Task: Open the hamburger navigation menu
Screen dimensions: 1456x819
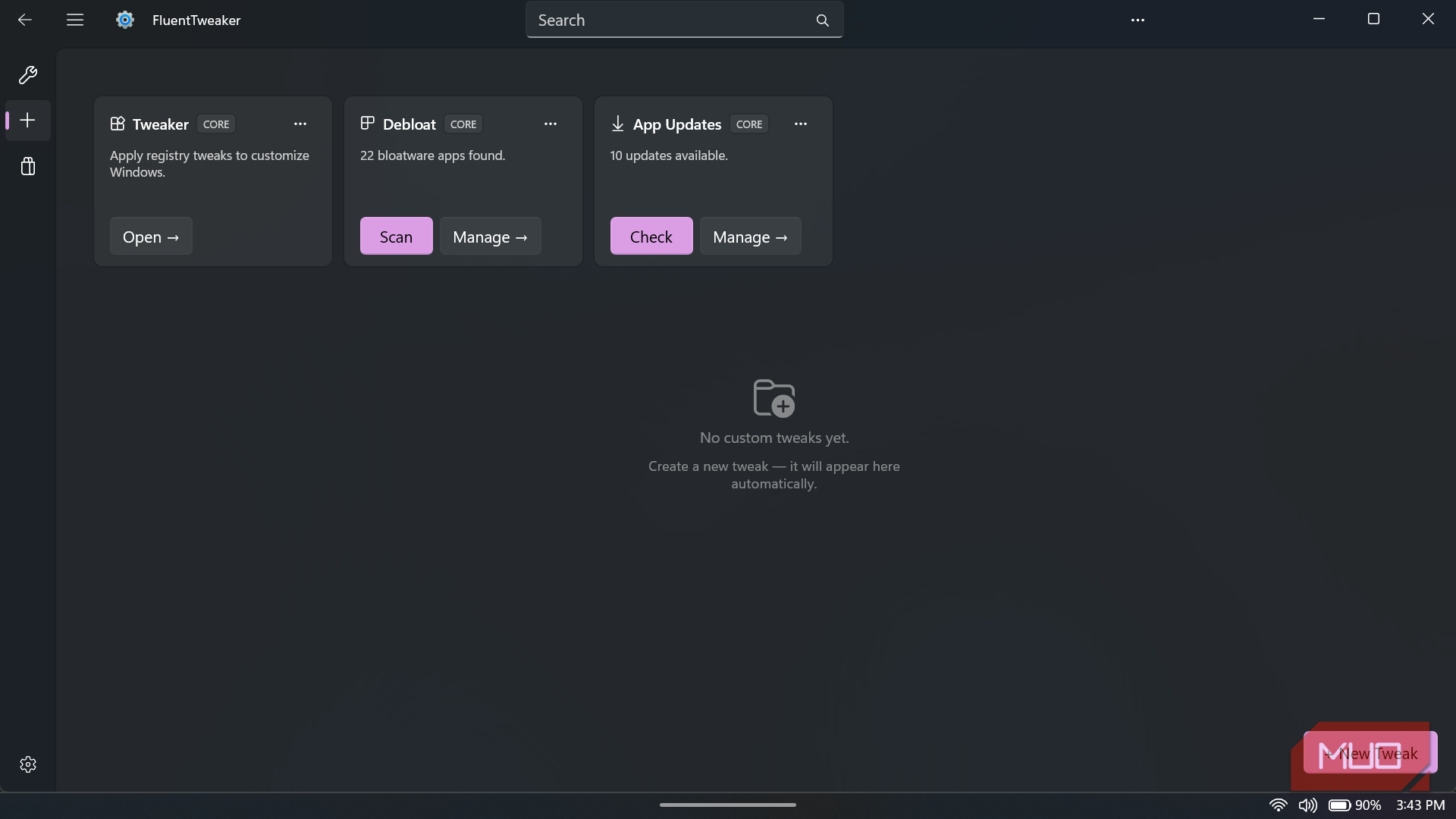Action: [75, 20]
